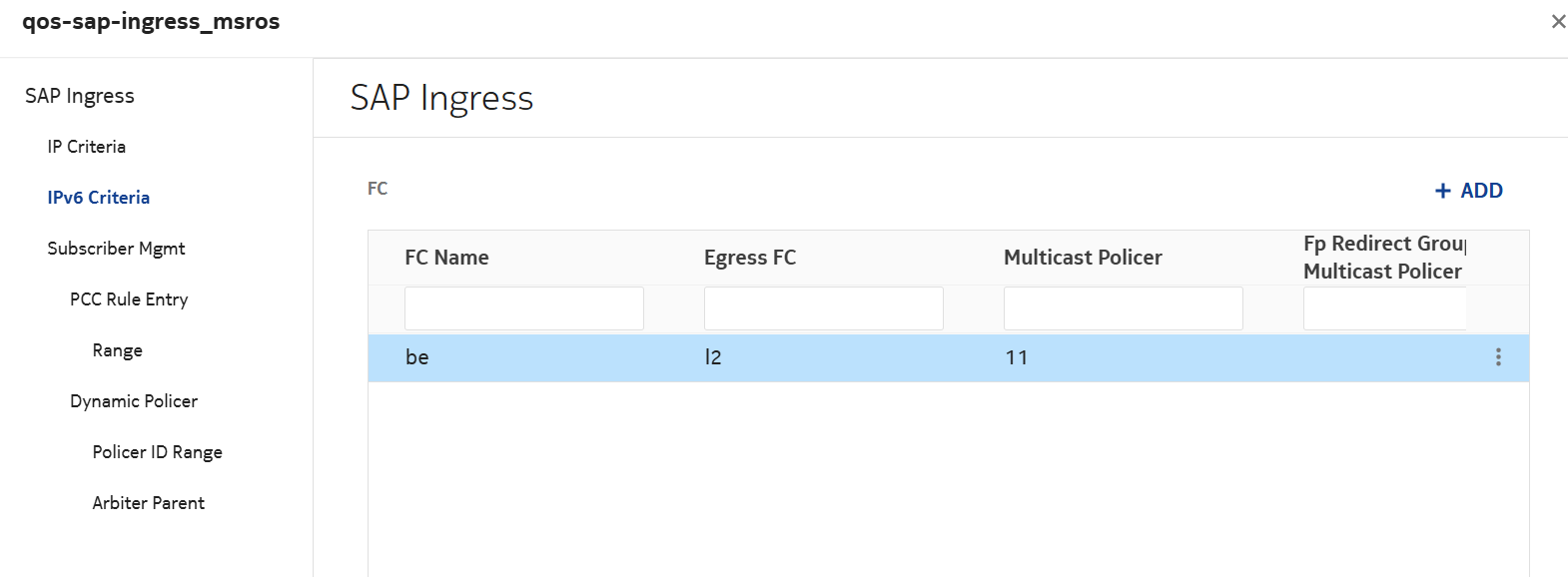Close the qos-sap-ingress_msros dialog

[x=1557, y=21]
